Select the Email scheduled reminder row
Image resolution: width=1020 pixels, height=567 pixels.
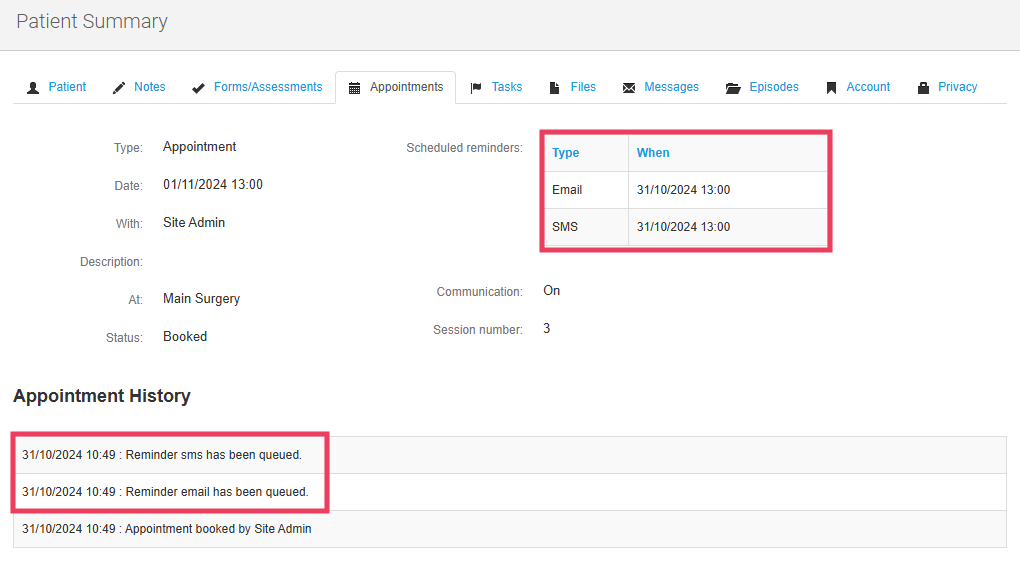click(x=686, y=190)
